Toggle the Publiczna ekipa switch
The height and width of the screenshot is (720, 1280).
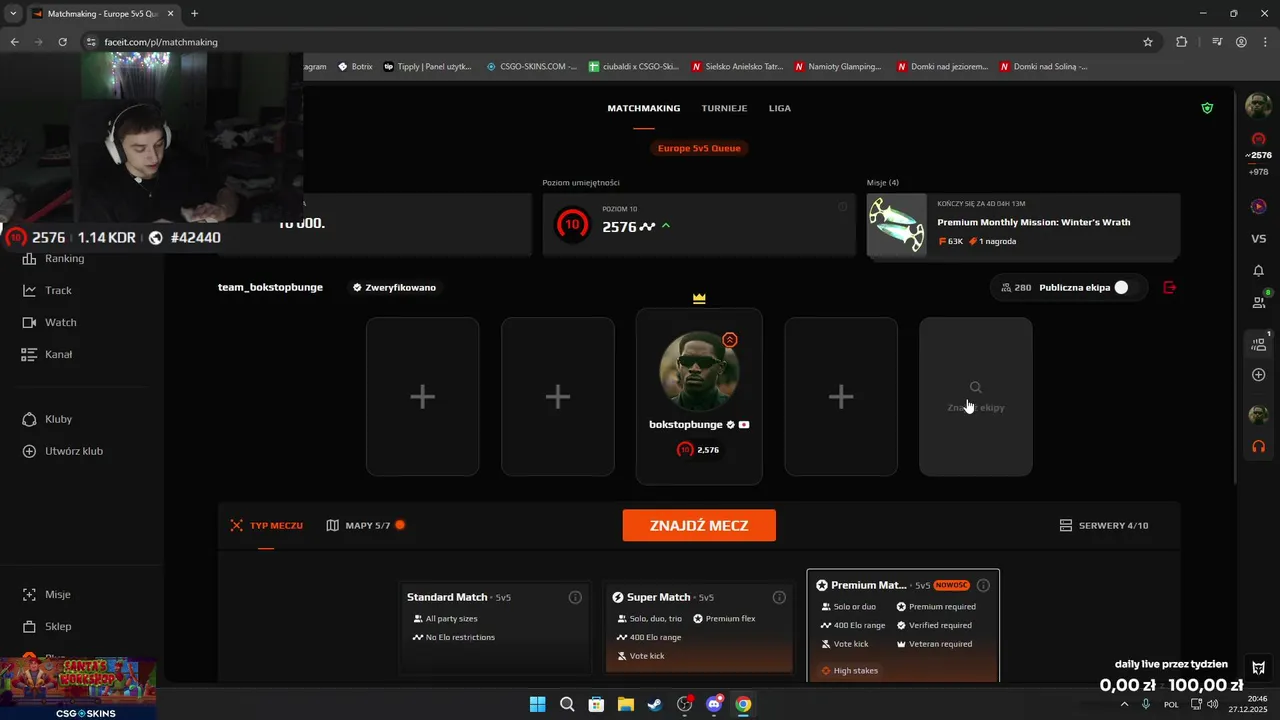(x=1127, y=287)
